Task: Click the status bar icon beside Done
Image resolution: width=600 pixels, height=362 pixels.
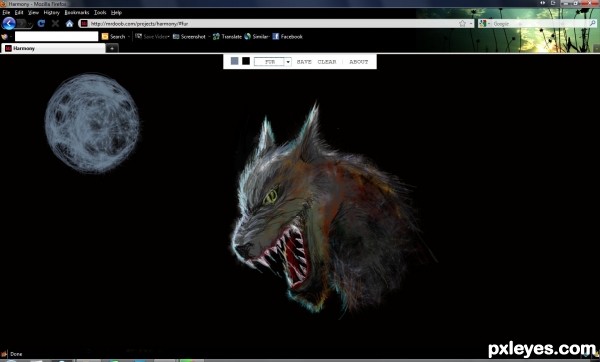Action: (4, 354)
